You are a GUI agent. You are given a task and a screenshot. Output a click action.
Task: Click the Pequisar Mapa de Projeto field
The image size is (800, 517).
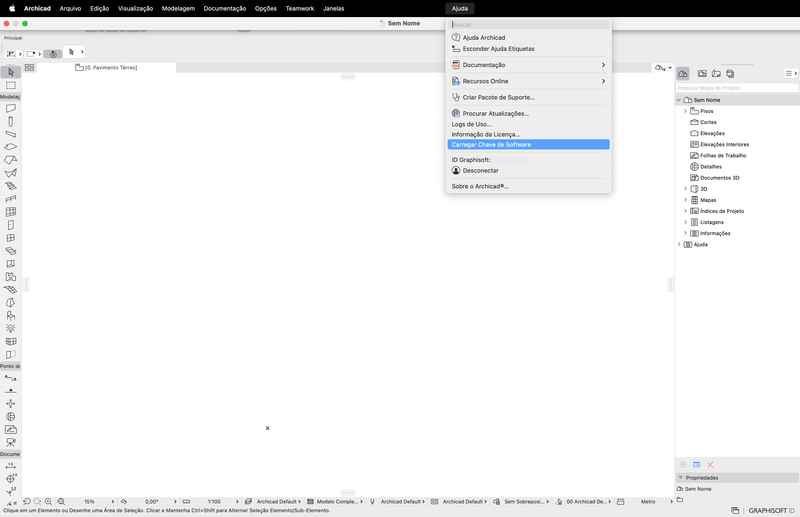click(737, 88)
